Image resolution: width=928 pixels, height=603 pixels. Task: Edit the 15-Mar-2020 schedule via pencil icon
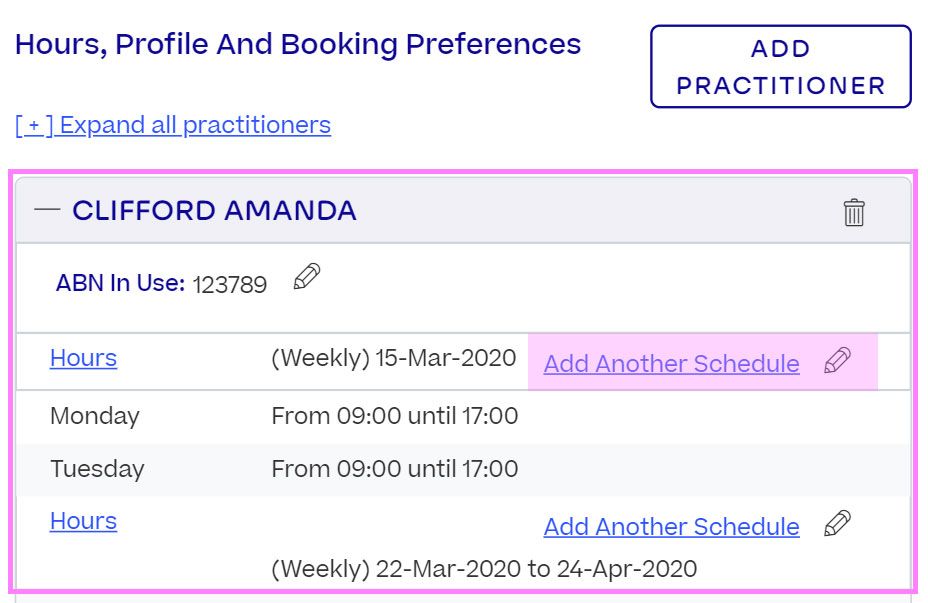[x=838, y=361]
